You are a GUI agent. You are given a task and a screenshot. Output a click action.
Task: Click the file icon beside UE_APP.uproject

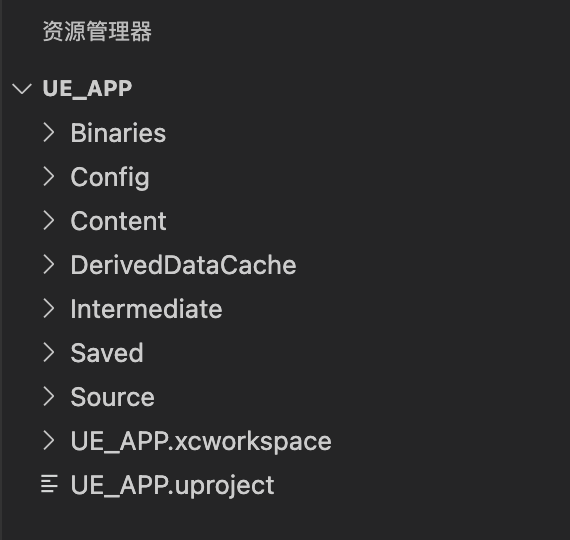click(x=49, y=484)
